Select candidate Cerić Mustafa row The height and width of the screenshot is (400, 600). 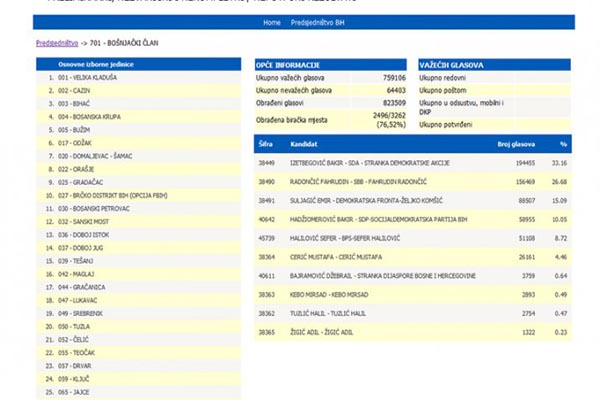pos(413,257)
